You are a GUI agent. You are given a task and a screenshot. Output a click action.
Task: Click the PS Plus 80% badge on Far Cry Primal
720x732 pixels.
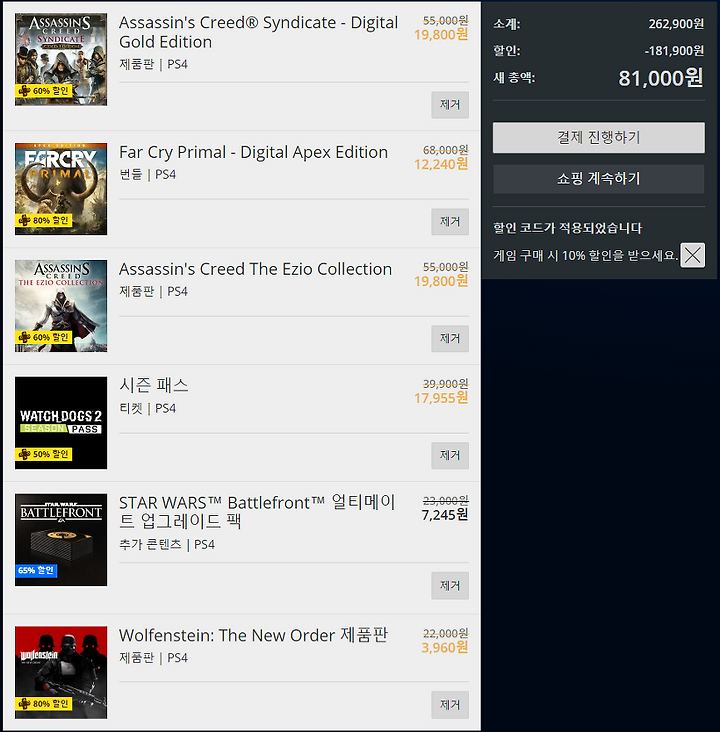44,220
